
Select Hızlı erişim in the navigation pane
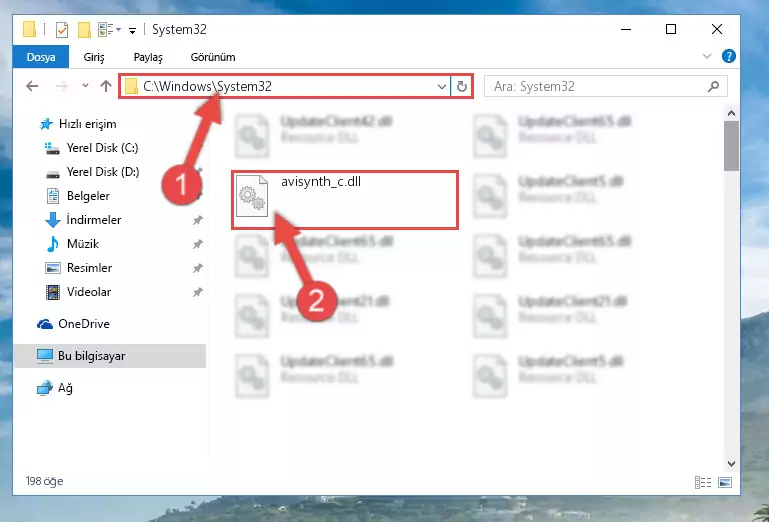87,124
